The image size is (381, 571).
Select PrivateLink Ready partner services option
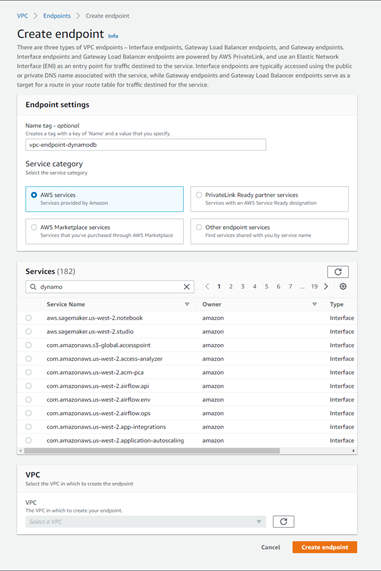pos(269,199)
